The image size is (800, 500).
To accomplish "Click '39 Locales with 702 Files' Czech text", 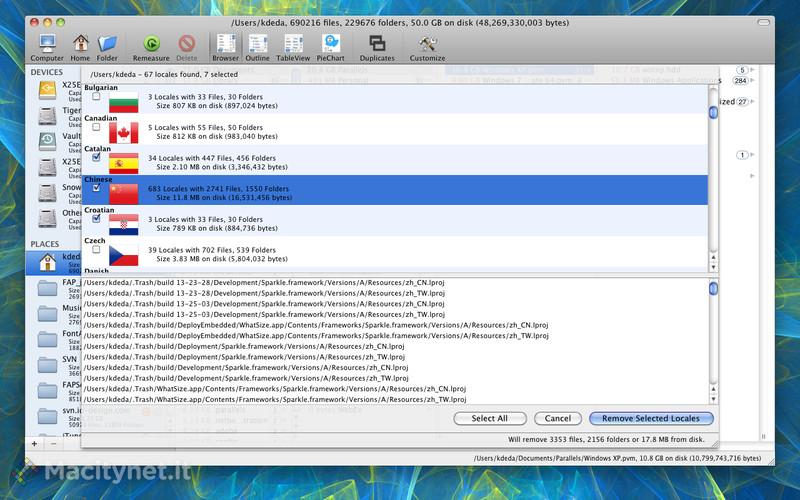I will 212,250.
